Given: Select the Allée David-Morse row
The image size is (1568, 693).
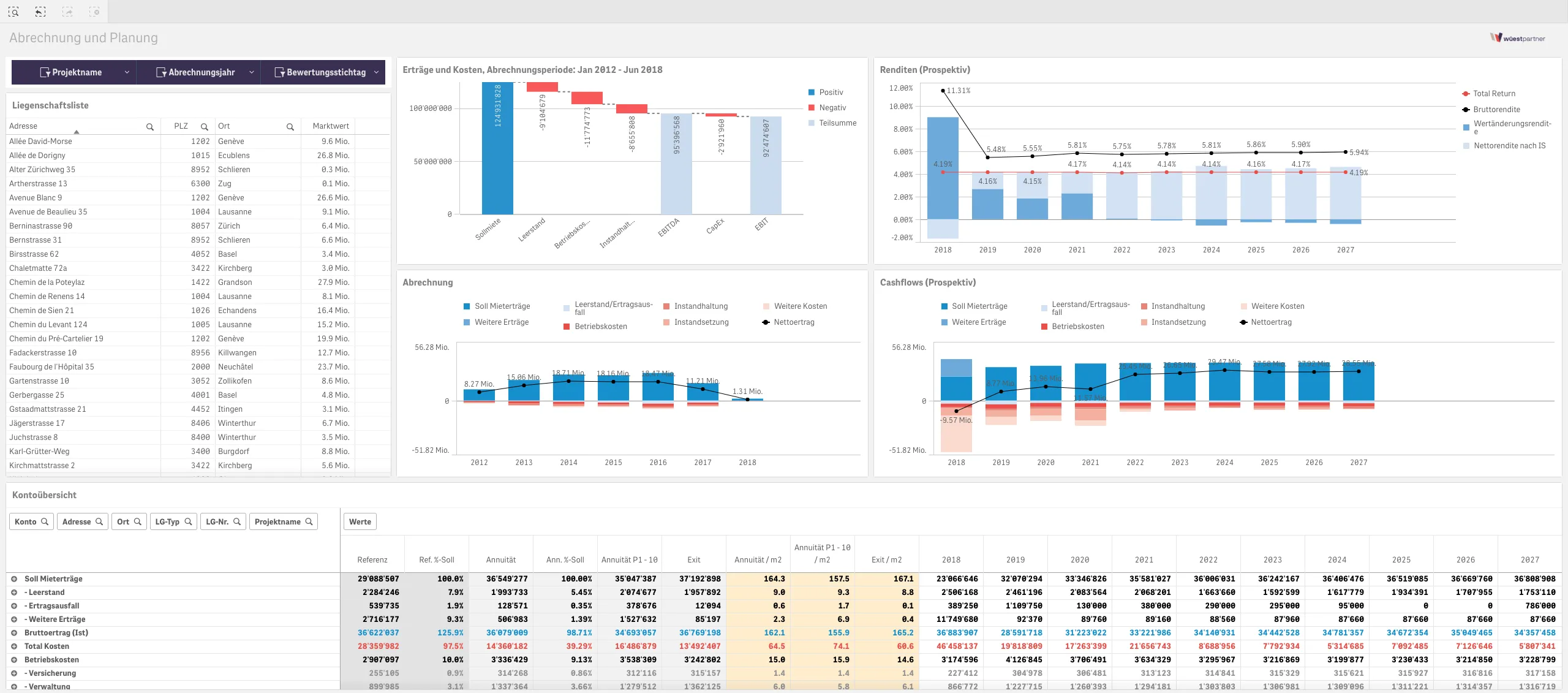Looking at the screenshot, I should click(x=198, y=142).
